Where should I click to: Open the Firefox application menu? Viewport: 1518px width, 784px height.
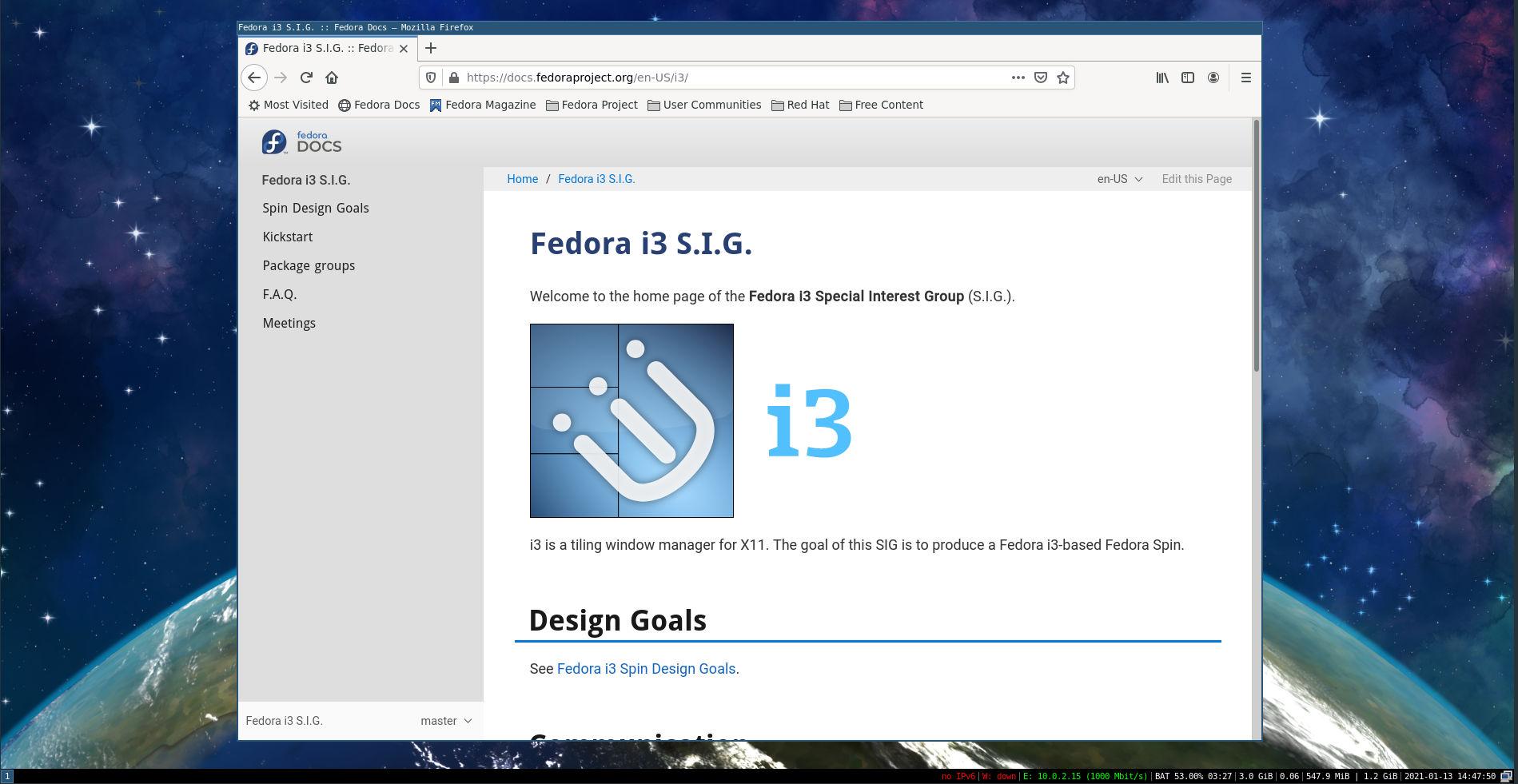tap(1246, 78)
